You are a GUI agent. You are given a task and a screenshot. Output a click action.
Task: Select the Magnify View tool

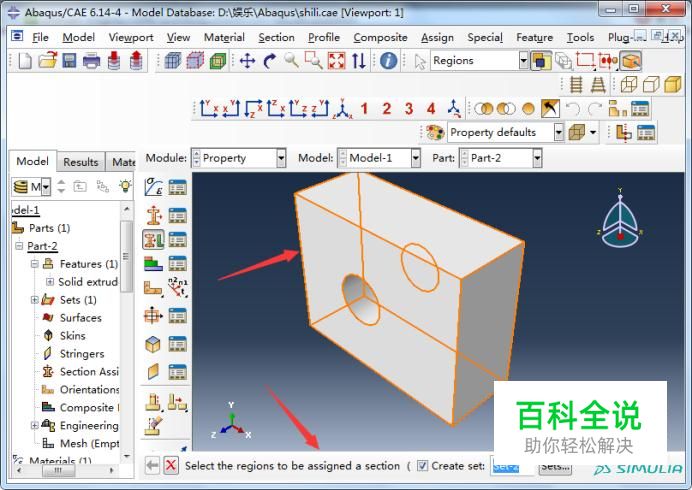click(291, 60)
